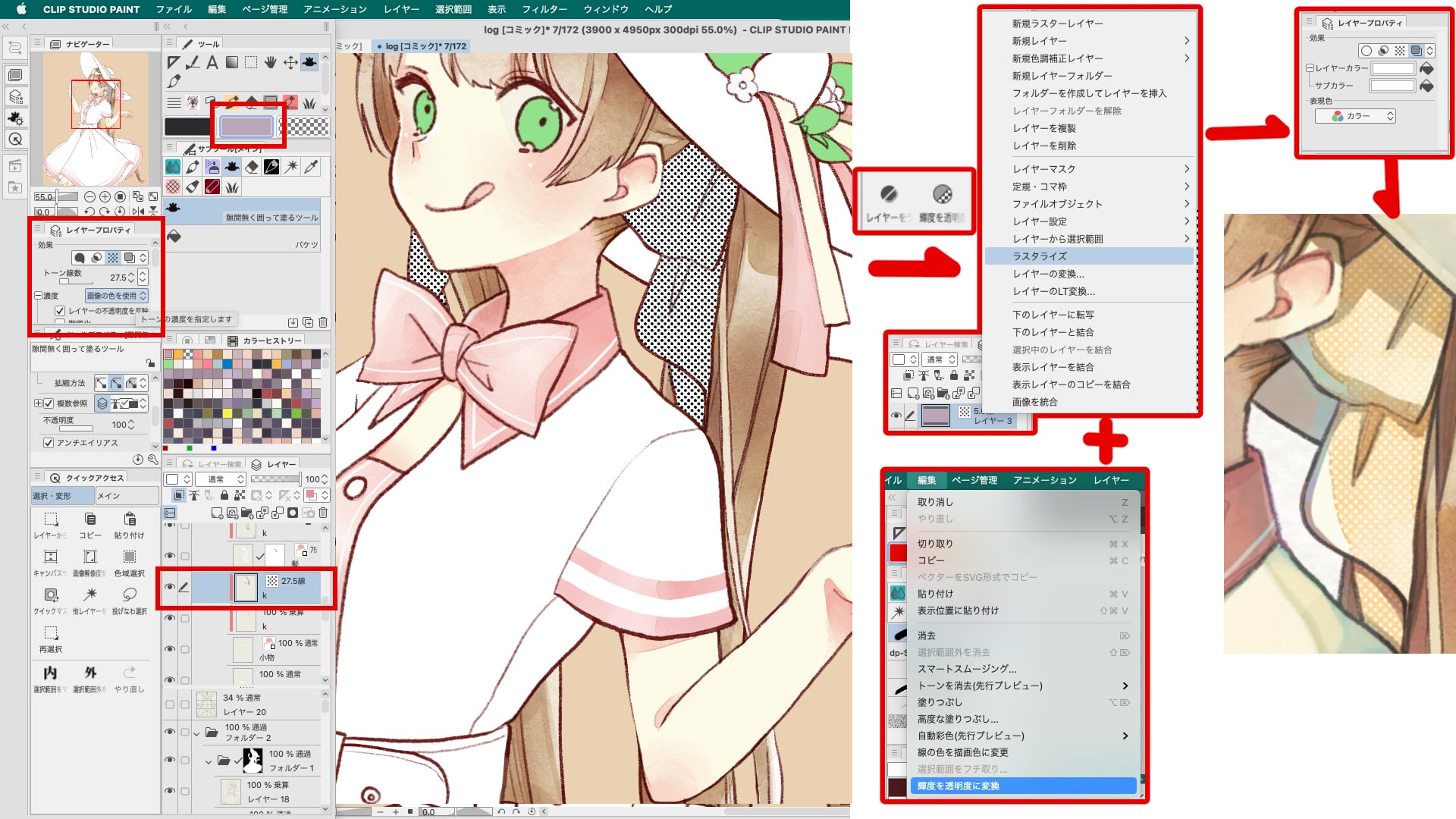Viewport: 1456px width, 819px height.
Task: Toggle the lock layer icon
Action: 224,495
